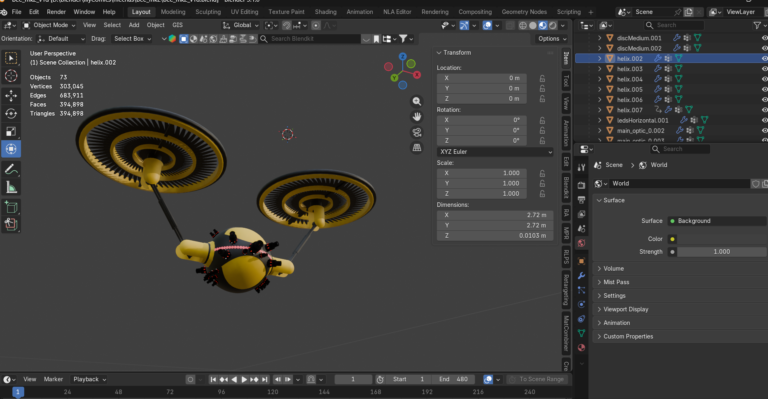Activate the 3D Cursor tool
Screen dimensions: 768x399
tap(11, 76)
